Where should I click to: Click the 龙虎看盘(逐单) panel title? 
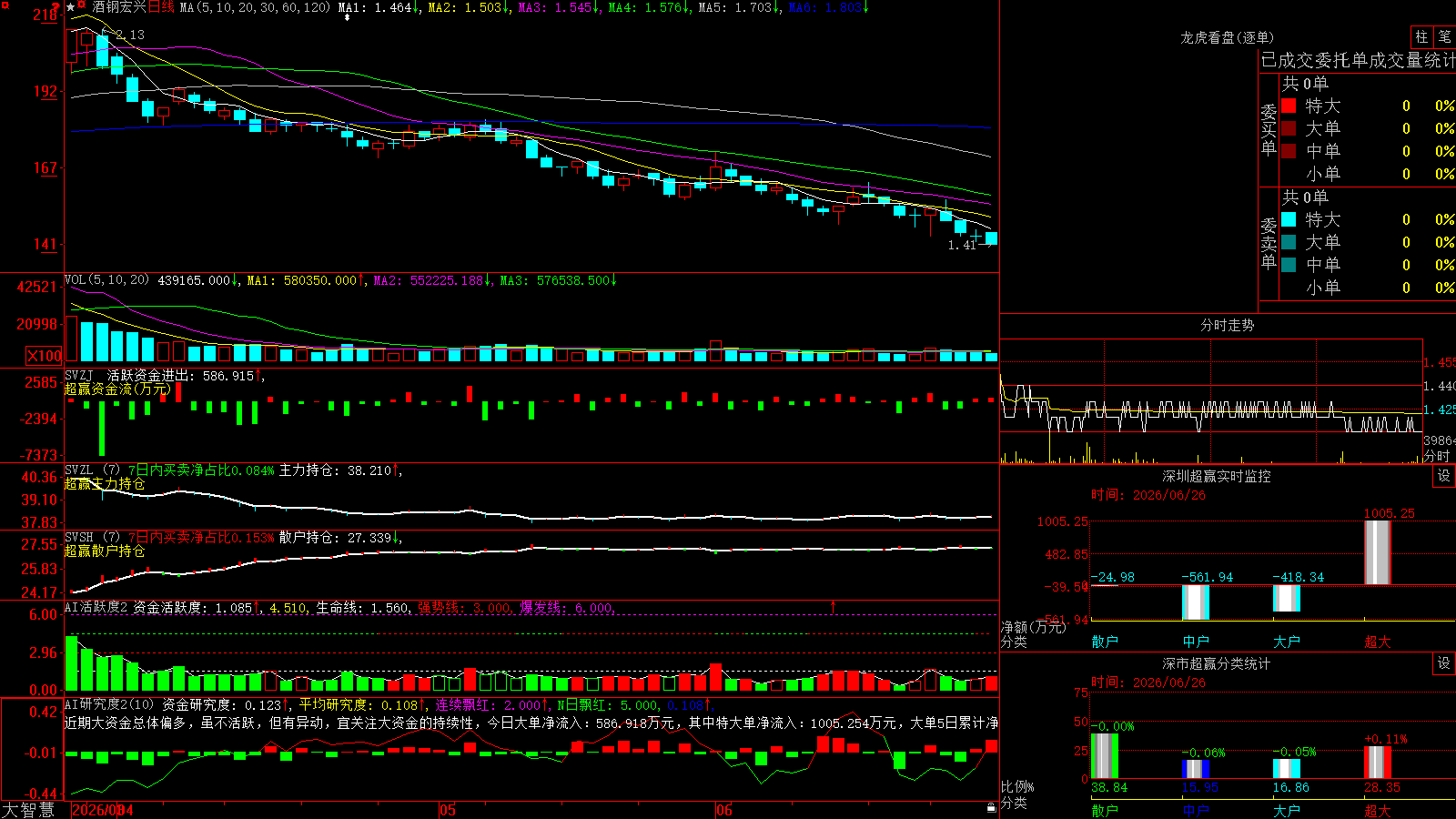click(x=1227, y=37)
